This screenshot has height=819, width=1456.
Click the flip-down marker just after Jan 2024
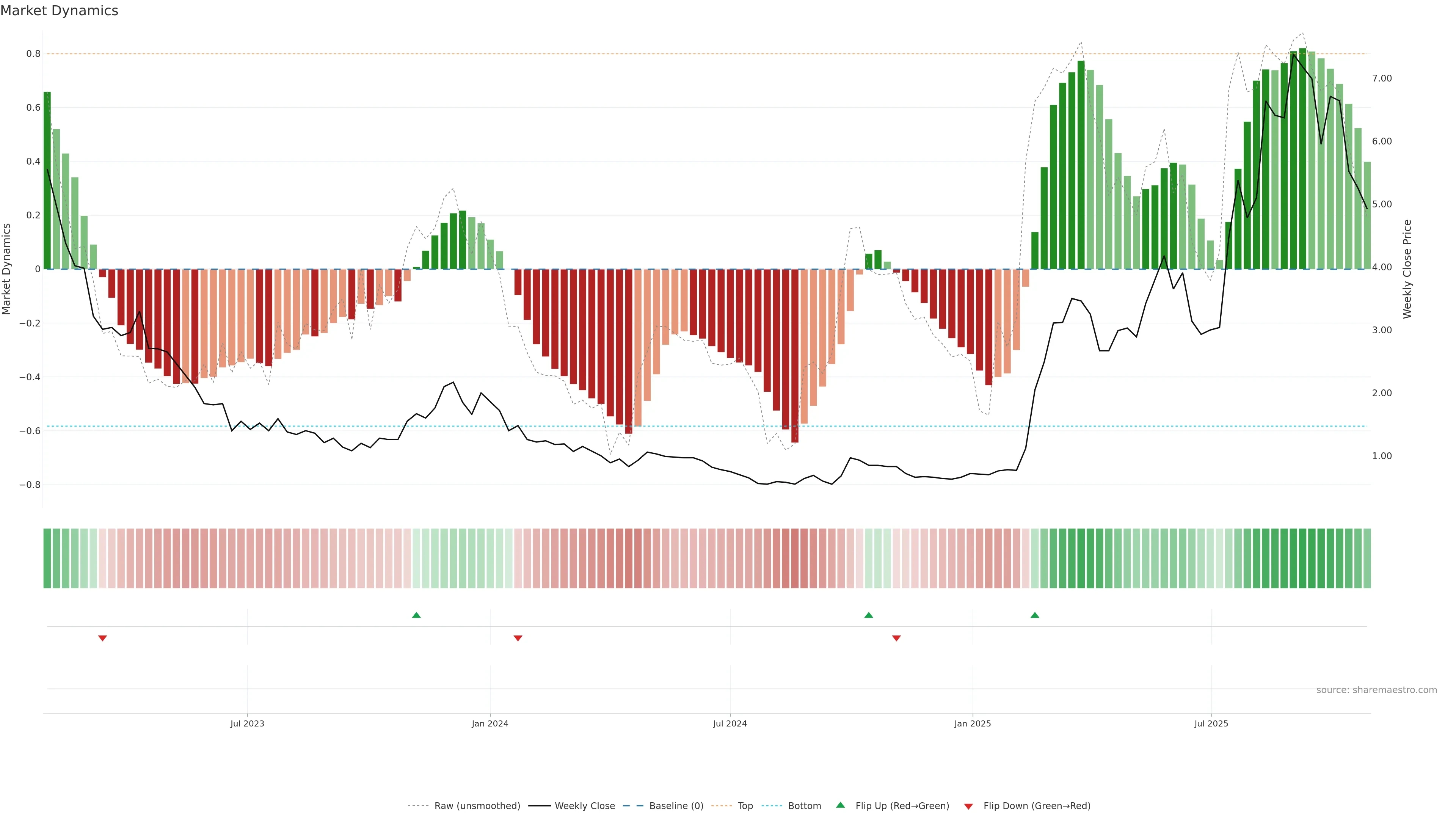pos(518,638)
